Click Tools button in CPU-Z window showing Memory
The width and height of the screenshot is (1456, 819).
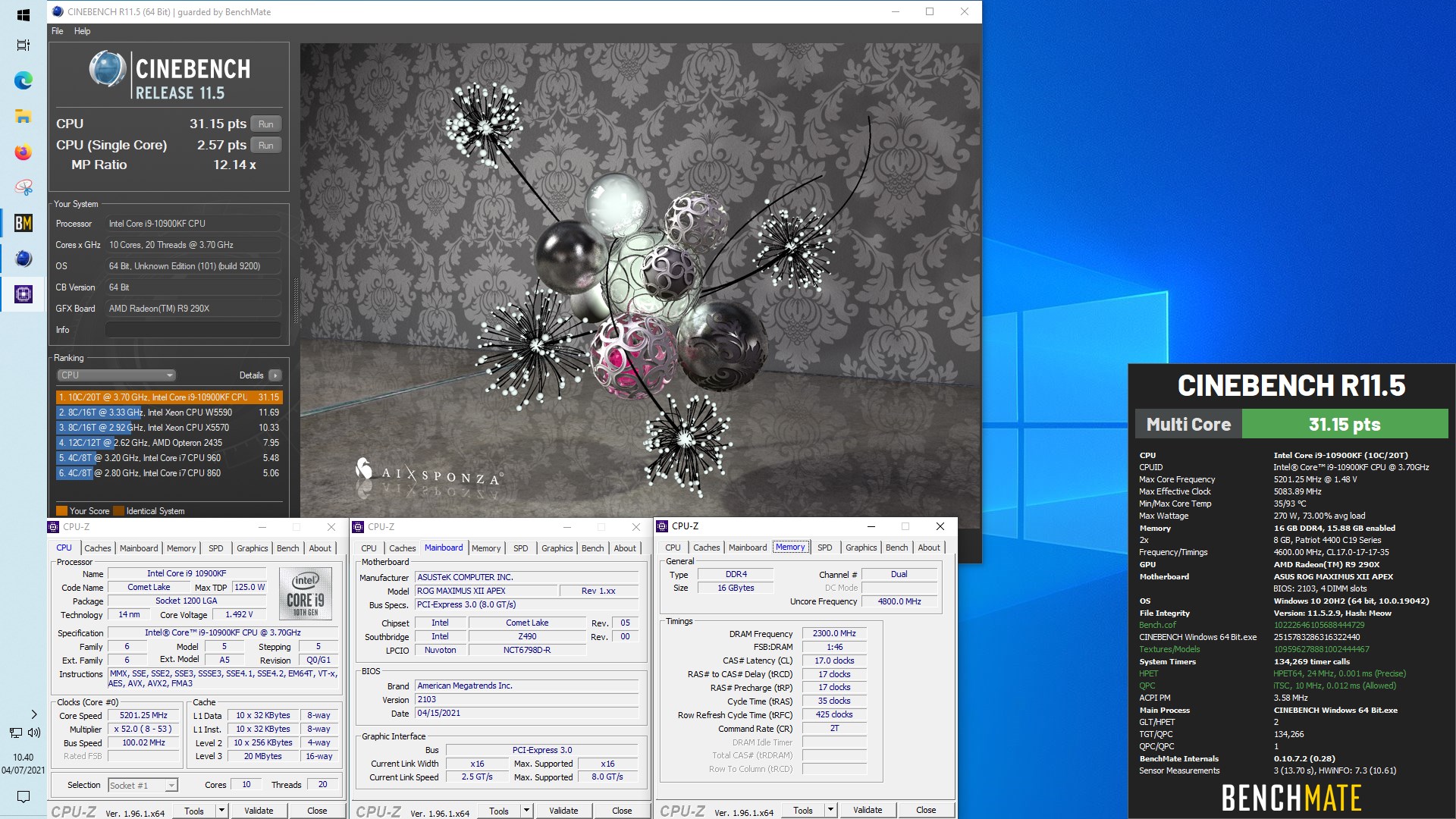coord(803,810)
